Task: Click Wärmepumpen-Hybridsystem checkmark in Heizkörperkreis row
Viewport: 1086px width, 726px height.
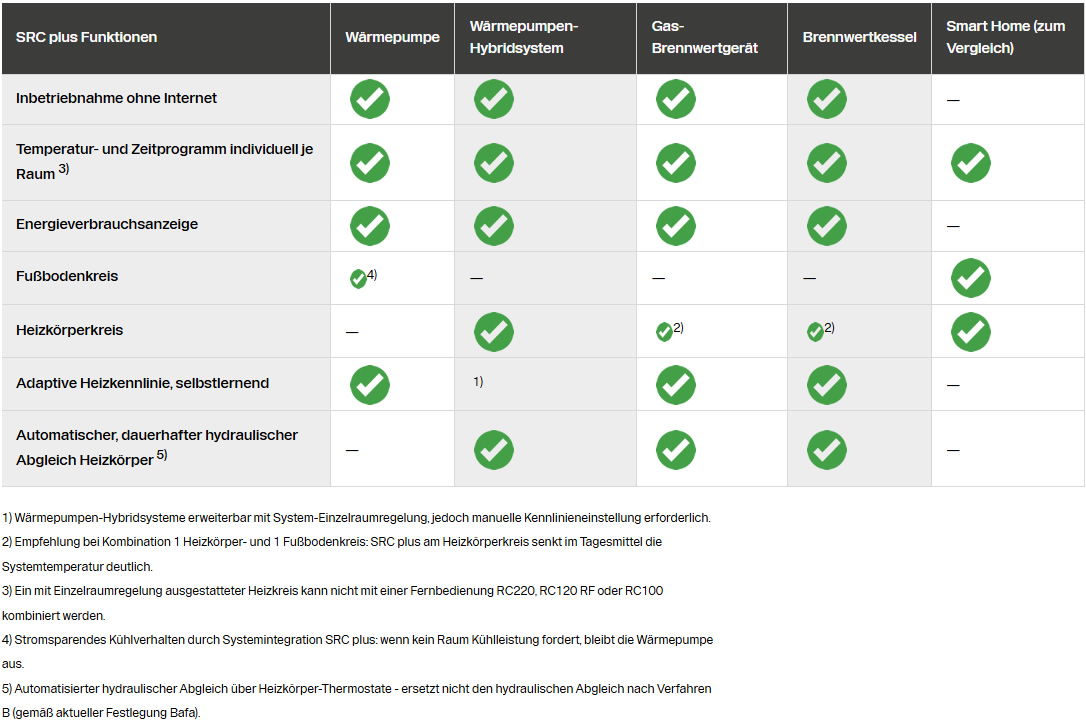Action: click(494, 332)
